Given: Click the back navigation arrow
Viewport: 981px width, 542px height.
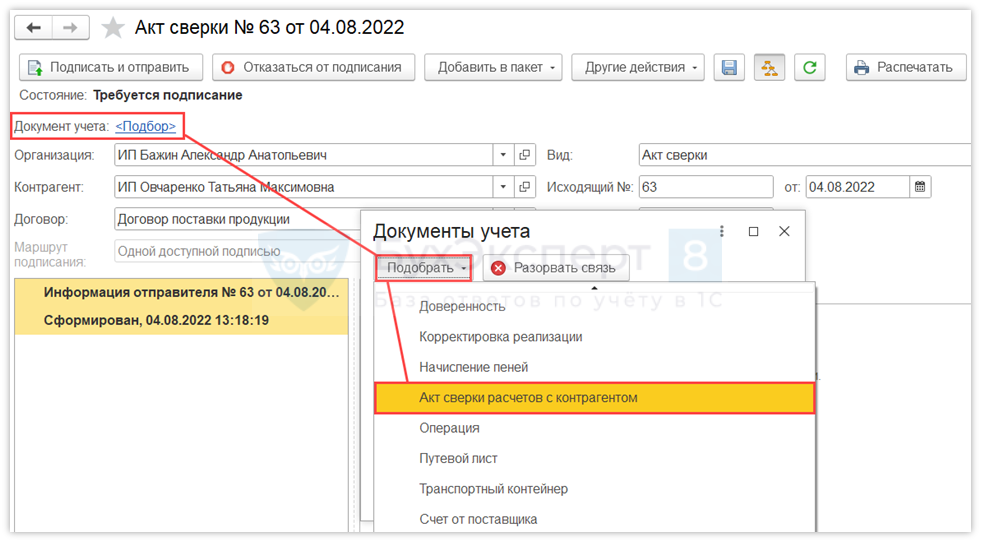Looking at the screenshot, I should 35,28.
